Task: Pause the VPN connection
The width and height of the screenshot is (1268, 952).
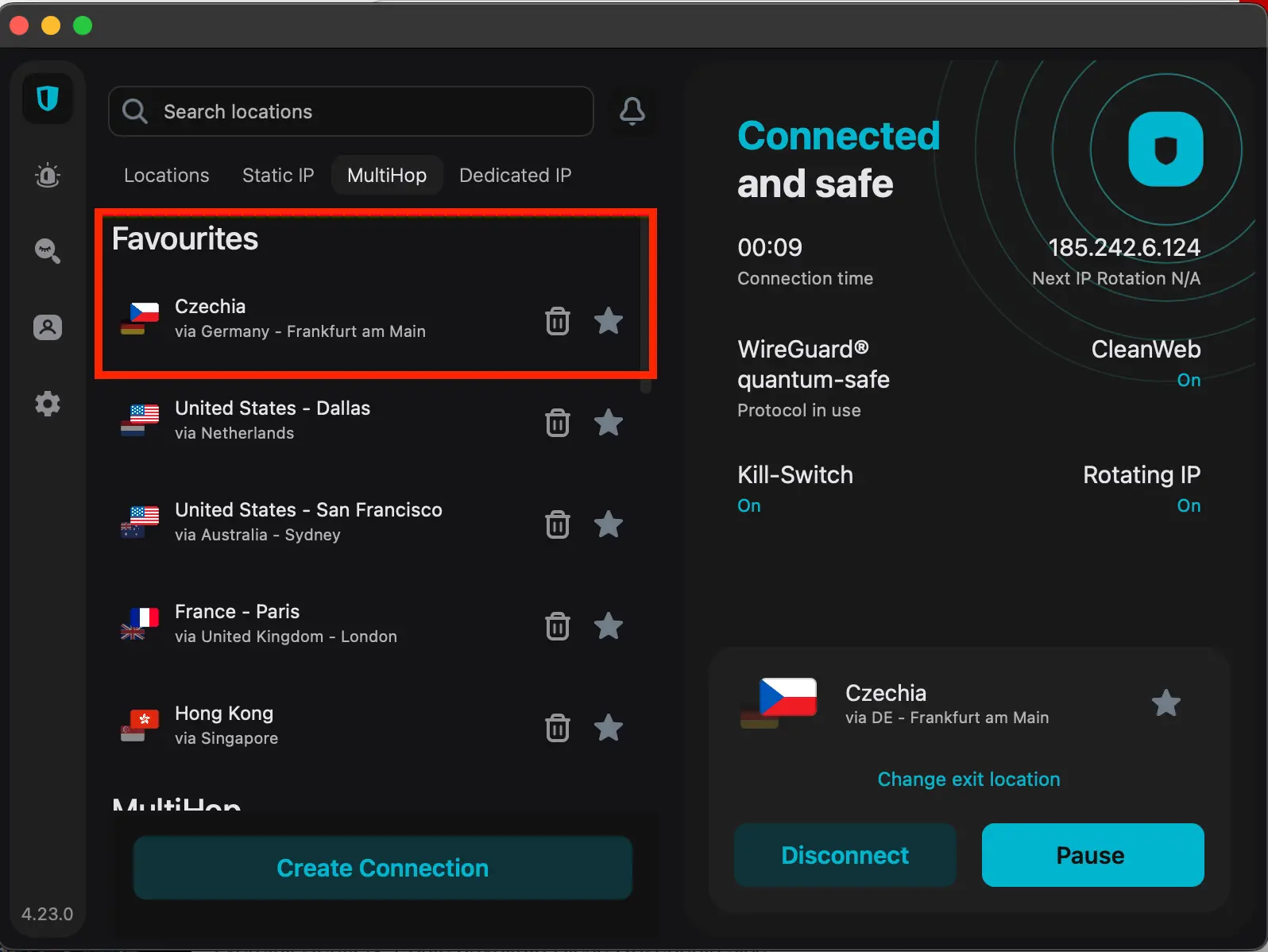Action: coord(1093,855)
